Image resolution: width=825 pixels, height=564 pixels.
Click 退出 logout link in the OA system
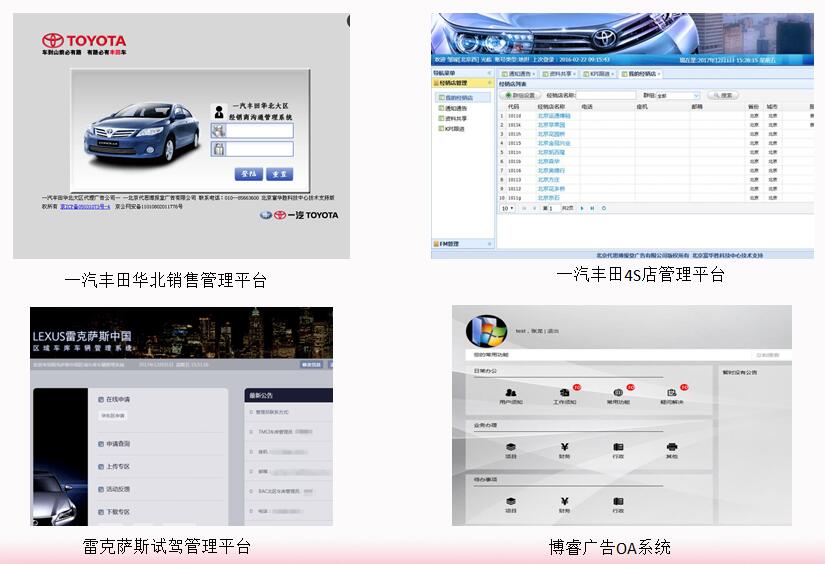pyautogui.click(x=553, y=331)
